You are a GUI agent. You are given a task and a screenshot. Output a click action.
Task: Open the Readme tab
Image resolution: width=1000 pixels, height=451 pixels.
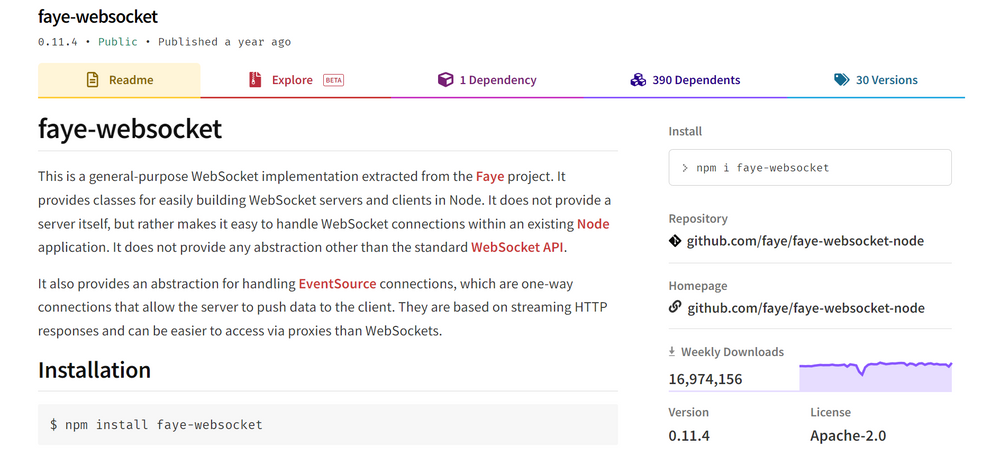click(119, 80)
